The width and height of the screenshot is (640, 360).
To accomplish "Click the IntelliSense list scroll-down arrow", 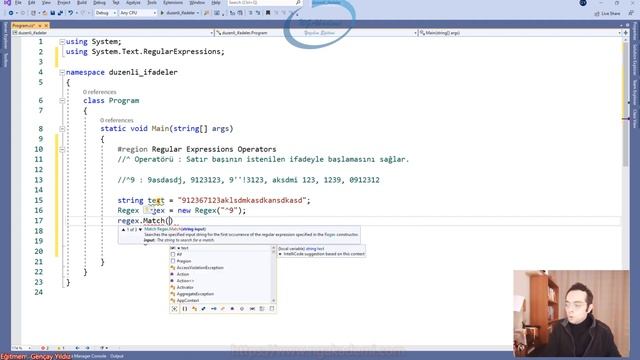I will pyautogui.click(x=273, y=301).
